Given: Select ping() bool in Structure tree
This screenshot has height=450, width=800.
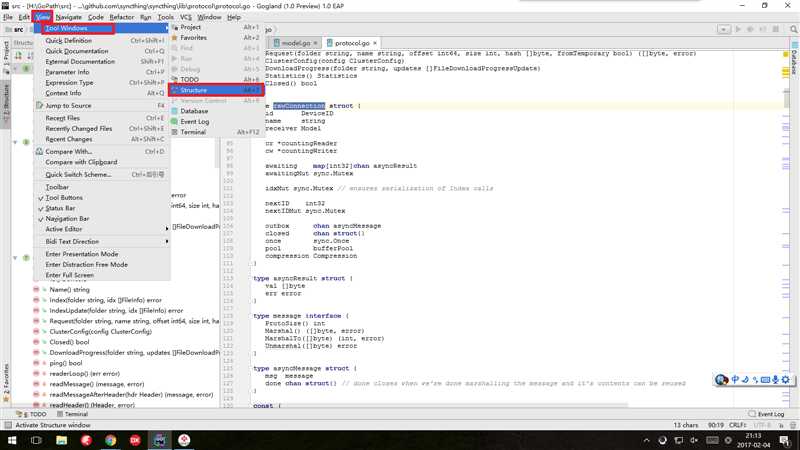Looking at the screenshot, I should [x=65, y=363].
